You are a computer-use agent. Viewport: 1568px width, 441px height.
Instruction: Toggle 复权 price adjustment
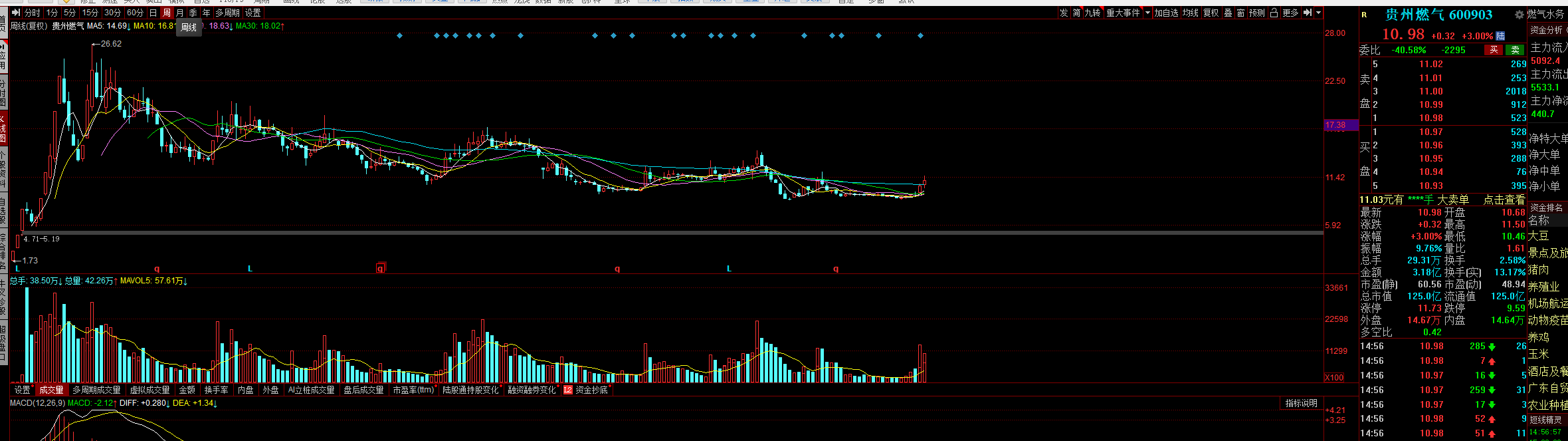(x=1211, y=13)
